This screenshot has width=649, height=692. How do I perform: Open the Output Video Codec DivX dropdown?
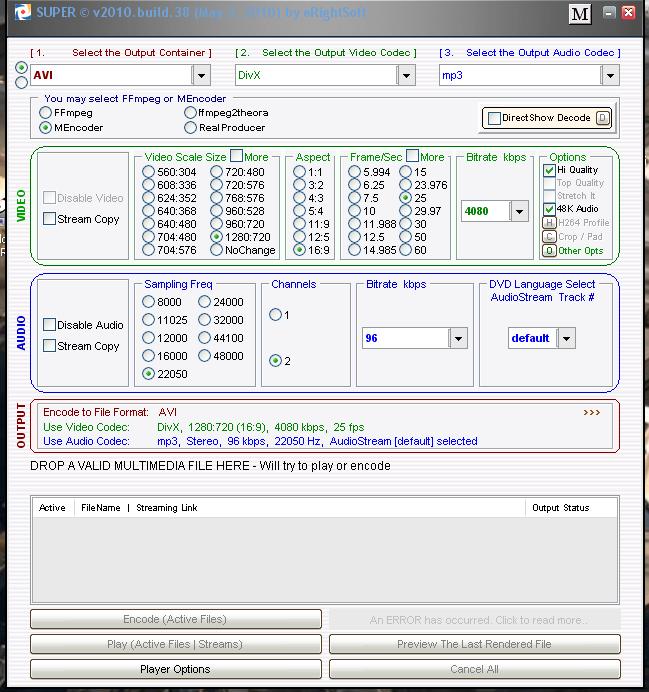coord(406,75)
